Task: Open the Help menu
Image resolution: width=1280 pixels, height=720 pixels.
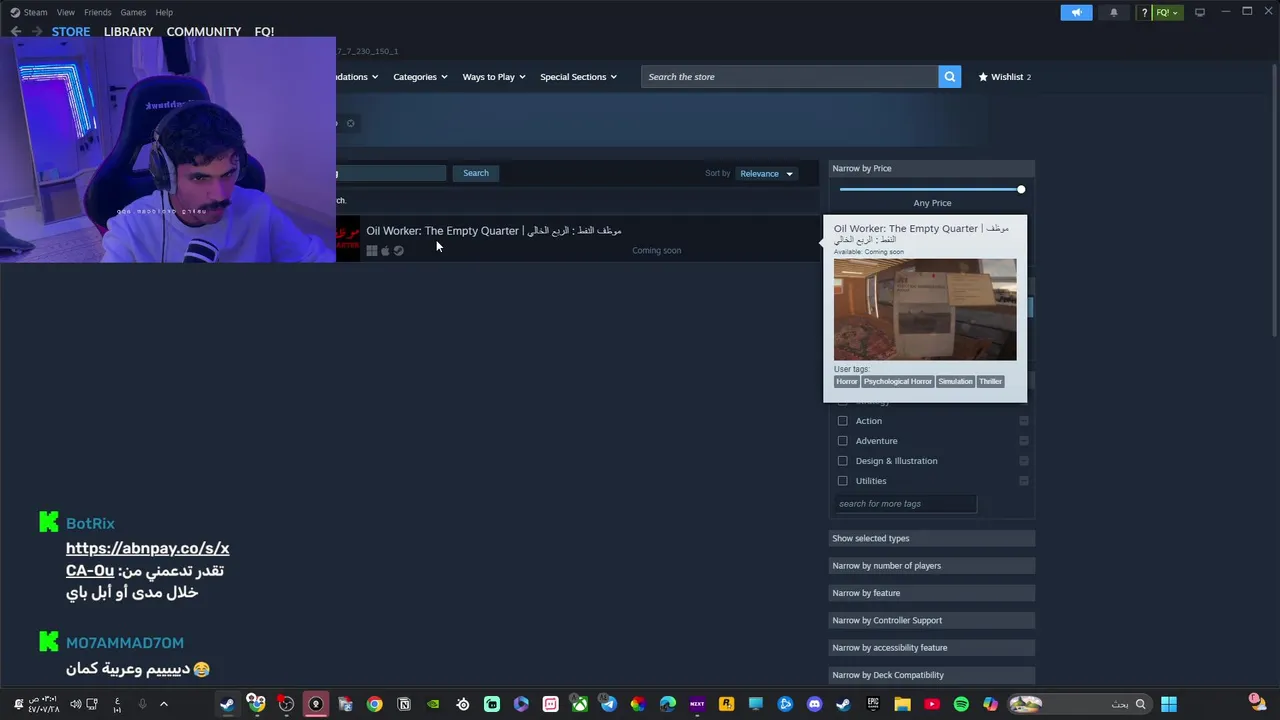Action: click(x=164, y=12)
